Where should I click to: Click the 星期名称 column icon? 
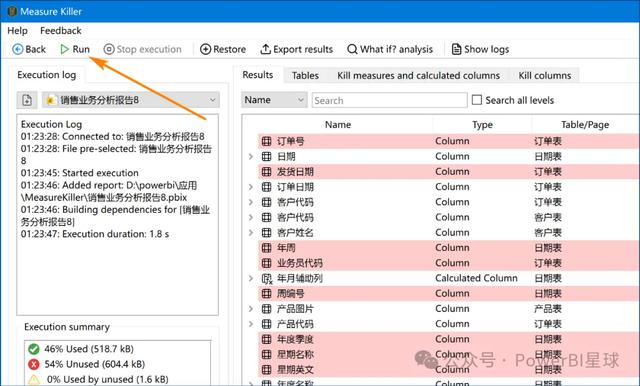(x=267, y=355)
